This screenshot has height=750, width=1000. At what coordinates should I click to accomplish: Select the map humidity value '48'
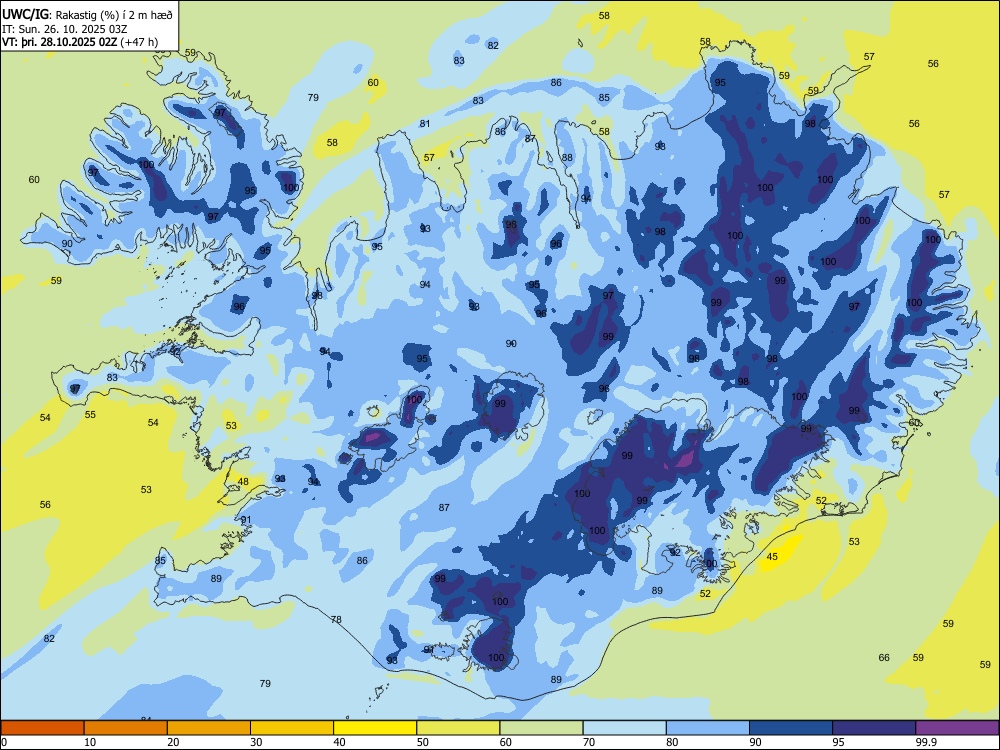pyautogui.click(x=243, y=482)
